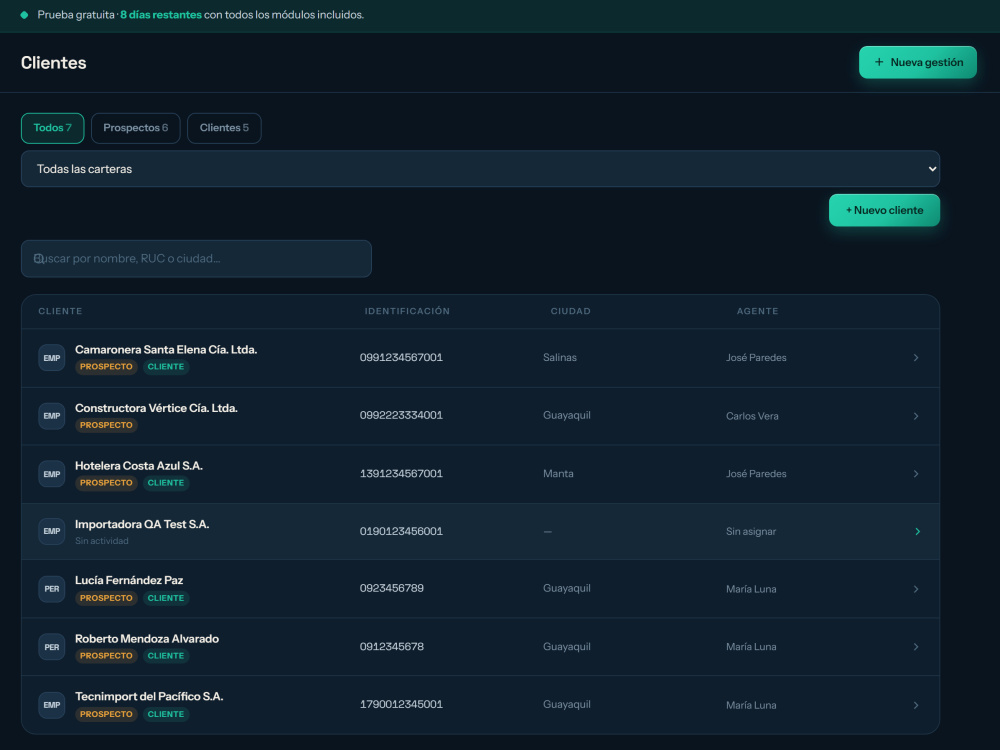
Task: Click the EMP icon for Importadora QA Test
Action: [52, 531]
